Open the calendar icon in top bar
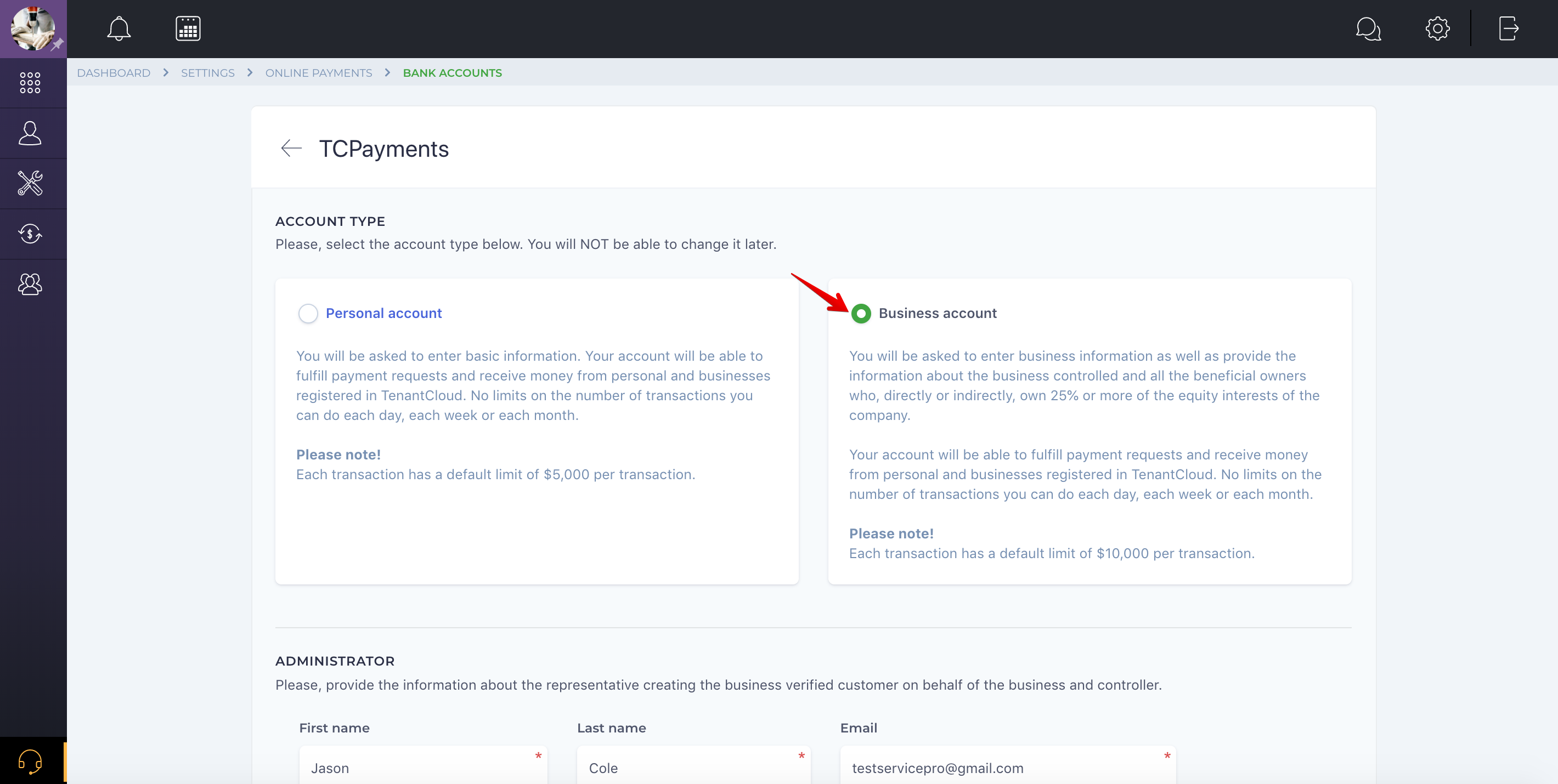The width and height of the screenshot is (1558, 784). (188, 29)
